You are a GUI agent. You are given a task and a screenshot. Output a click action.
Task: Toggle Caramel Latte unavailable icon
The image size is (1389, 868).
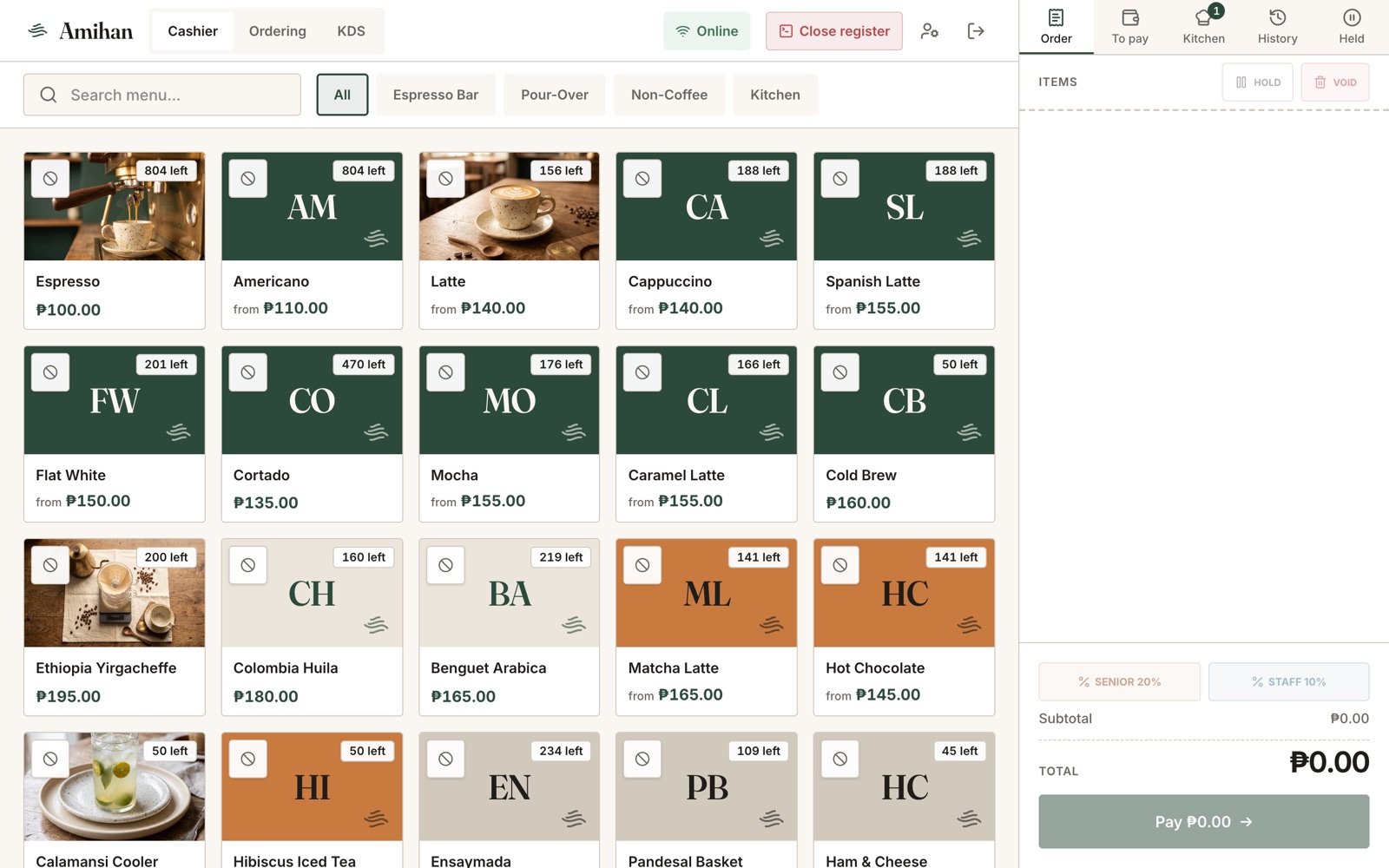click(642, 372)
